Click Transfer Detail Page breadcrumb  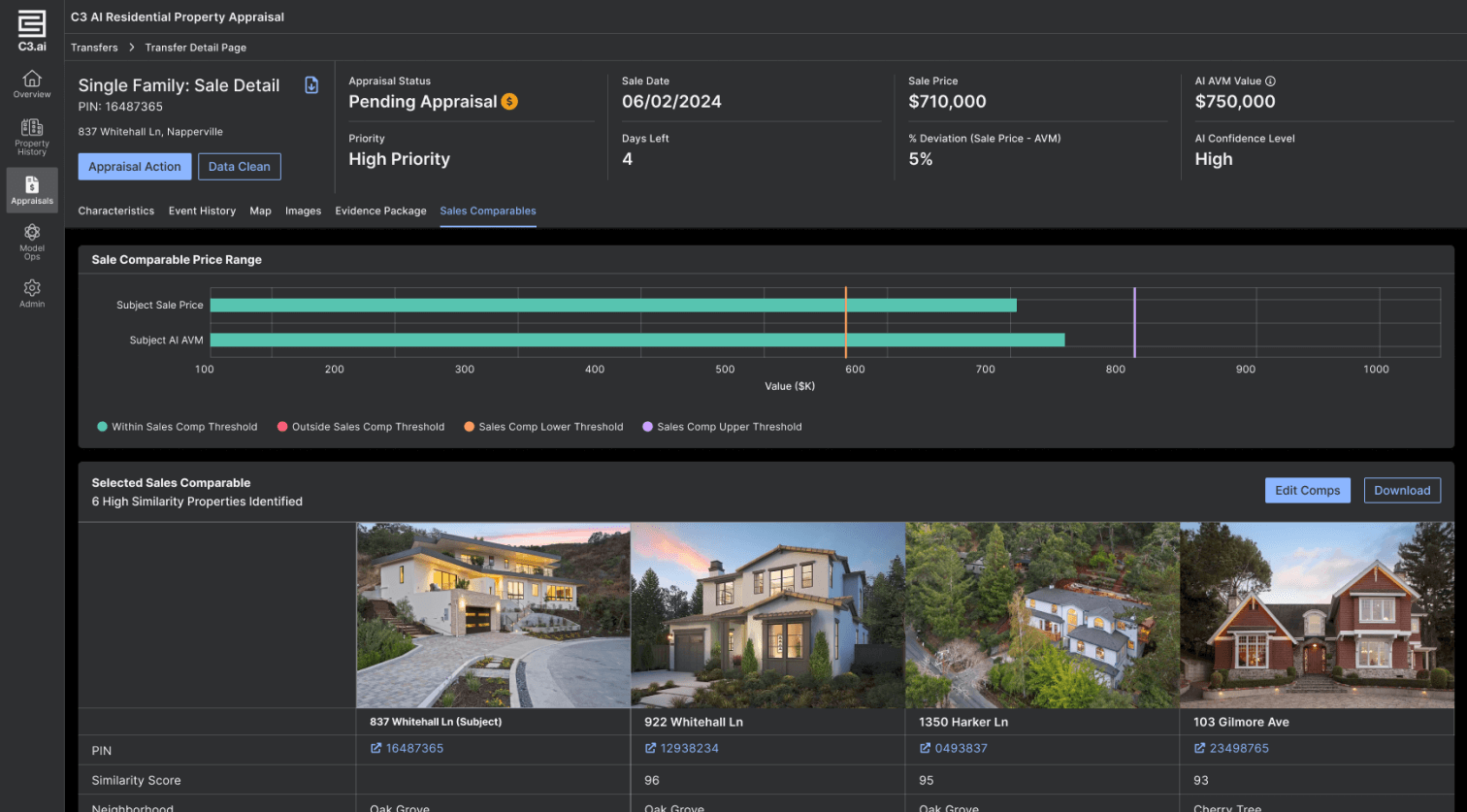coord(196,48)
